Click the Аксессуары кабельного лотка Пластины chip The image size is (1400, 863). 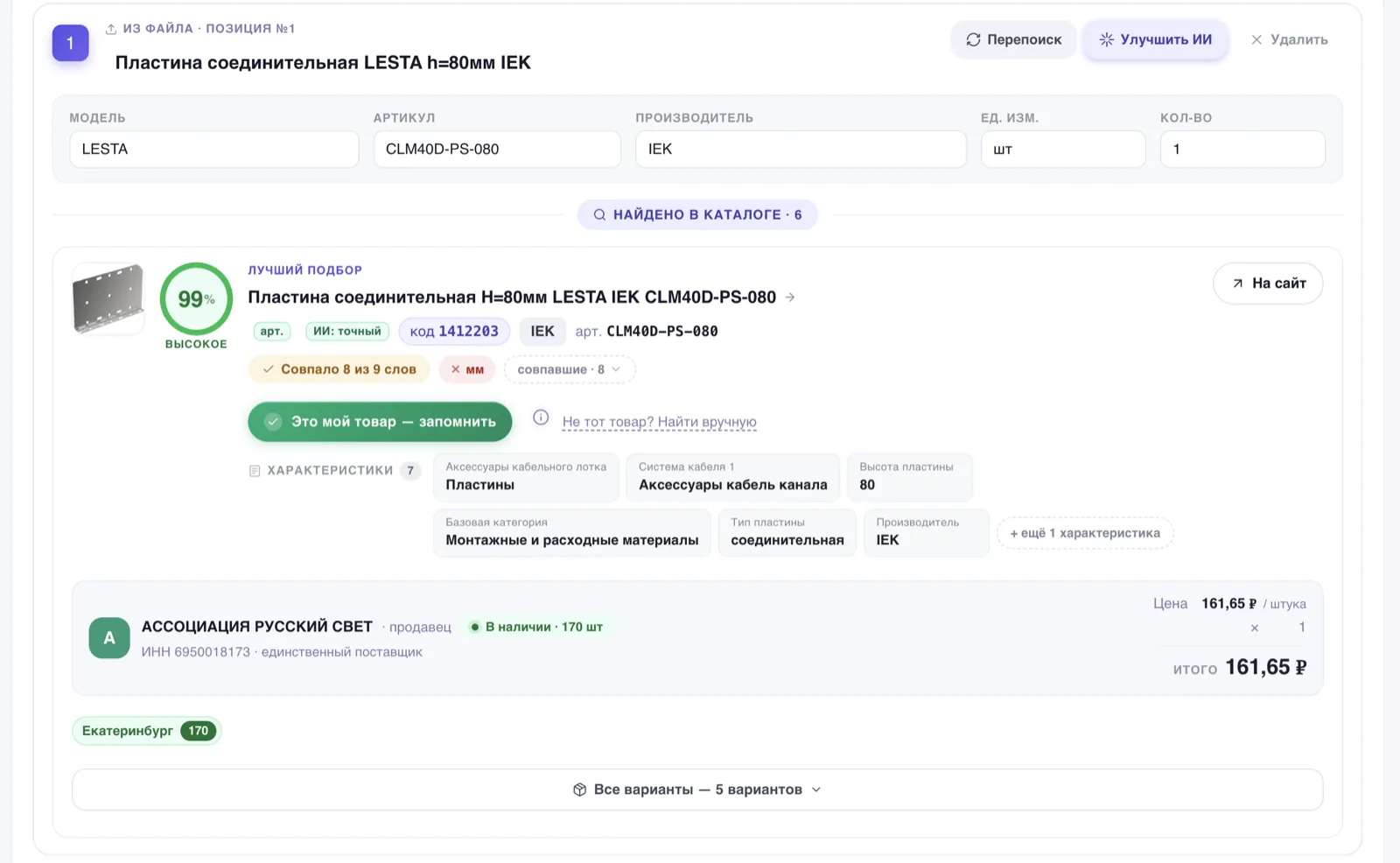point(526,477)
